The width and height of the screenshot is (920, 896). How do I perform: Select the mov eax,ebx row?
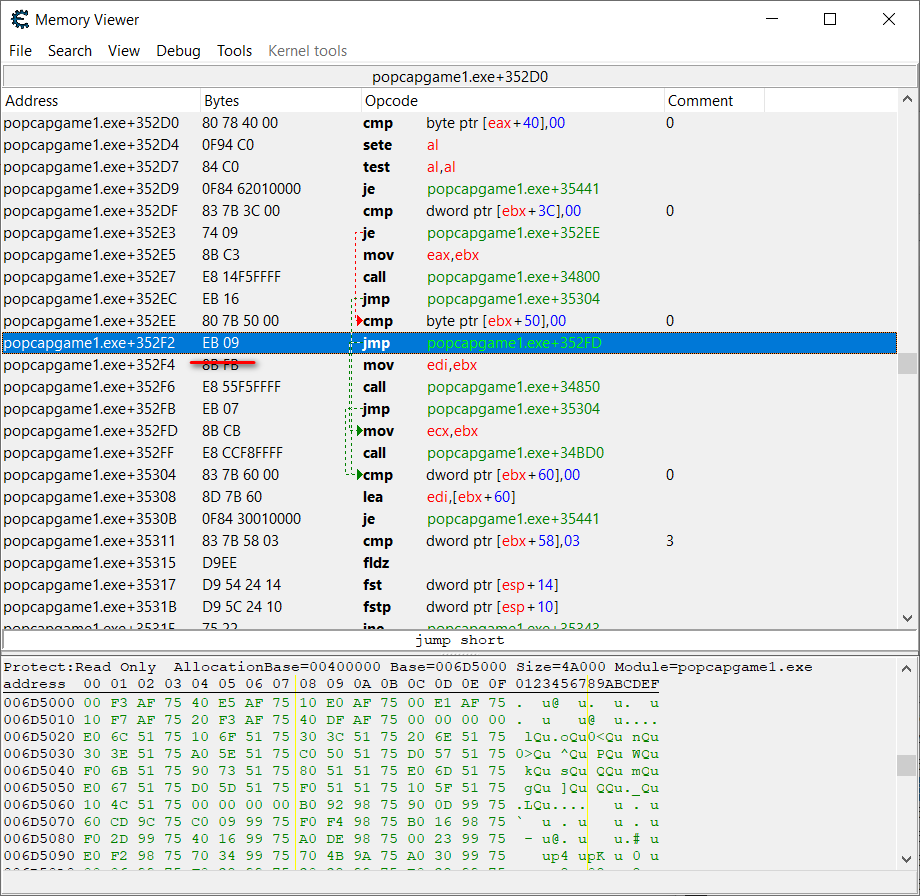tap(449, 255)
